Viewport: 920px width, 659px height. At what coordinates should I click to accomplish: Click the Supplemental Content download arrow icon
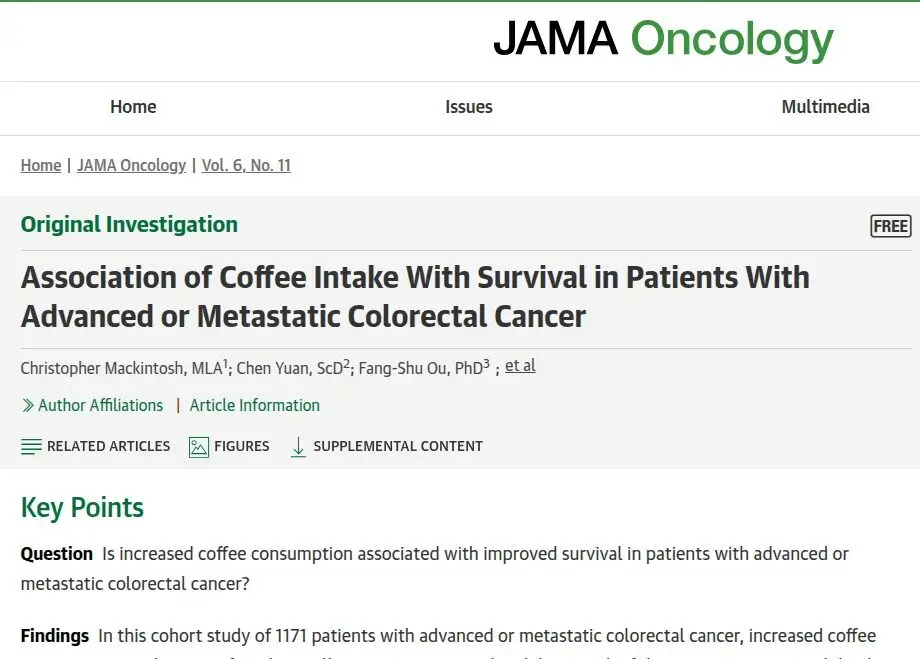tap(299, 447)
